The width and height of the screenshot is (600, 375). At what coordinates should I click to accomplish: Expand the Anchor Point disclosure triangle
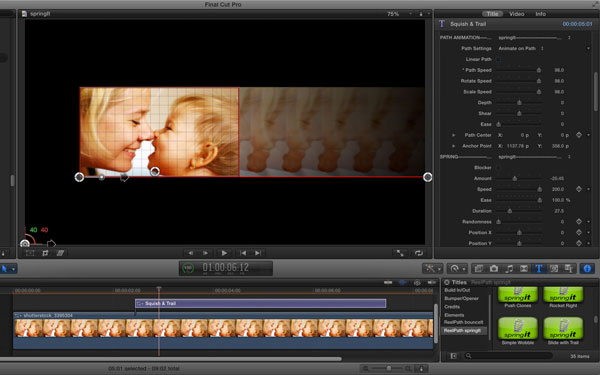[453, 146]
